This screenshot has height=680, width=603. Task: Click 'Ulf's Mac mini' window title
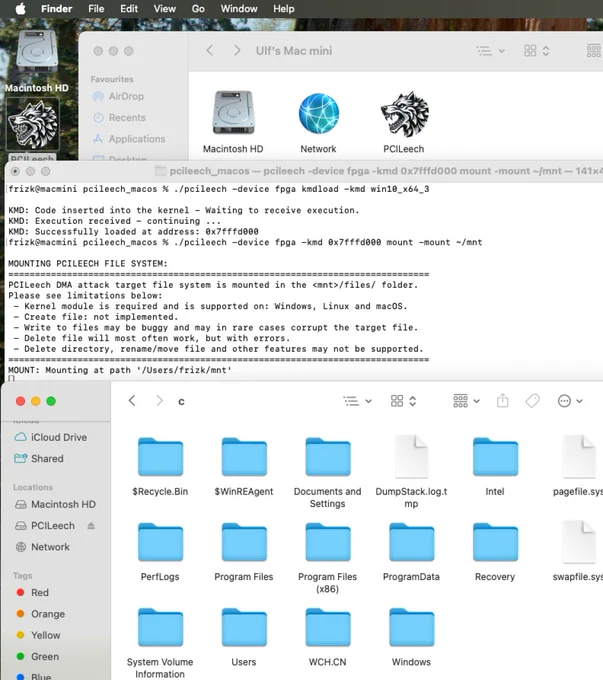pyautogui.click(x=294, y=51)
